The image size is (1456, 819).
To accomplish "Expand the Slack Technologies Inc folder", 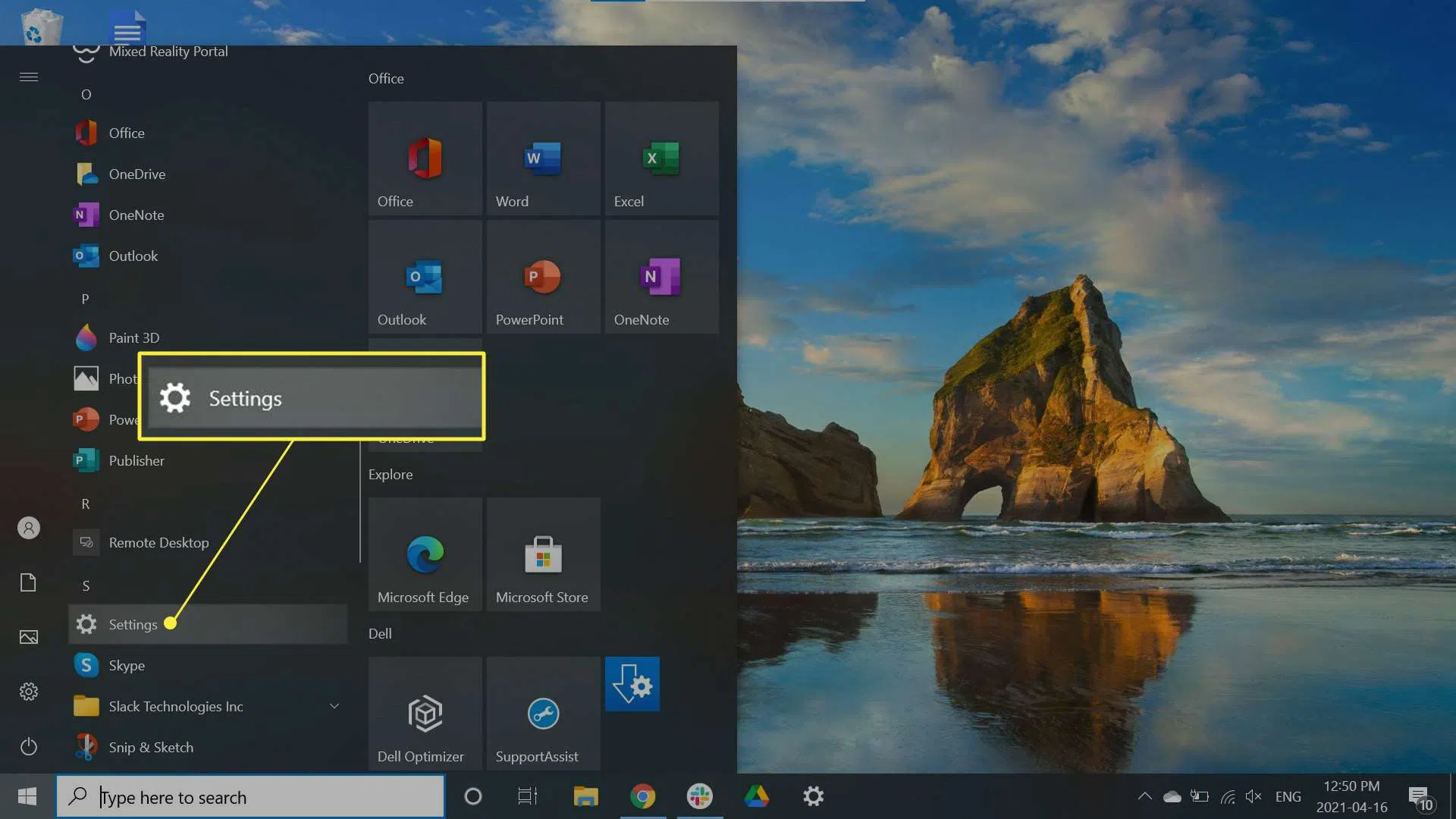I will 334,706.
